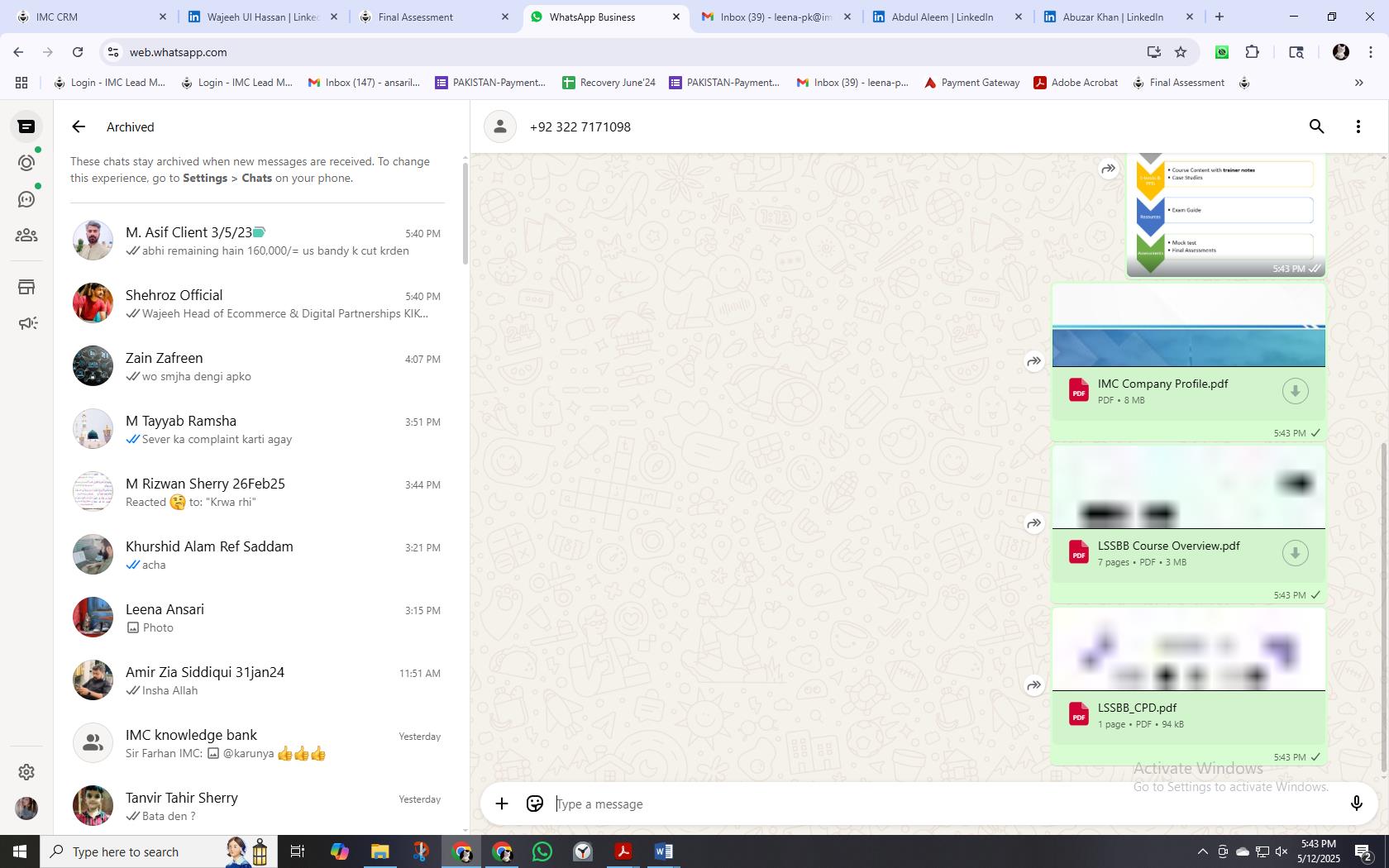Viewport: 1389px width, 868px height.
Task: Start a voice message recording
Action: point(1356,804)
